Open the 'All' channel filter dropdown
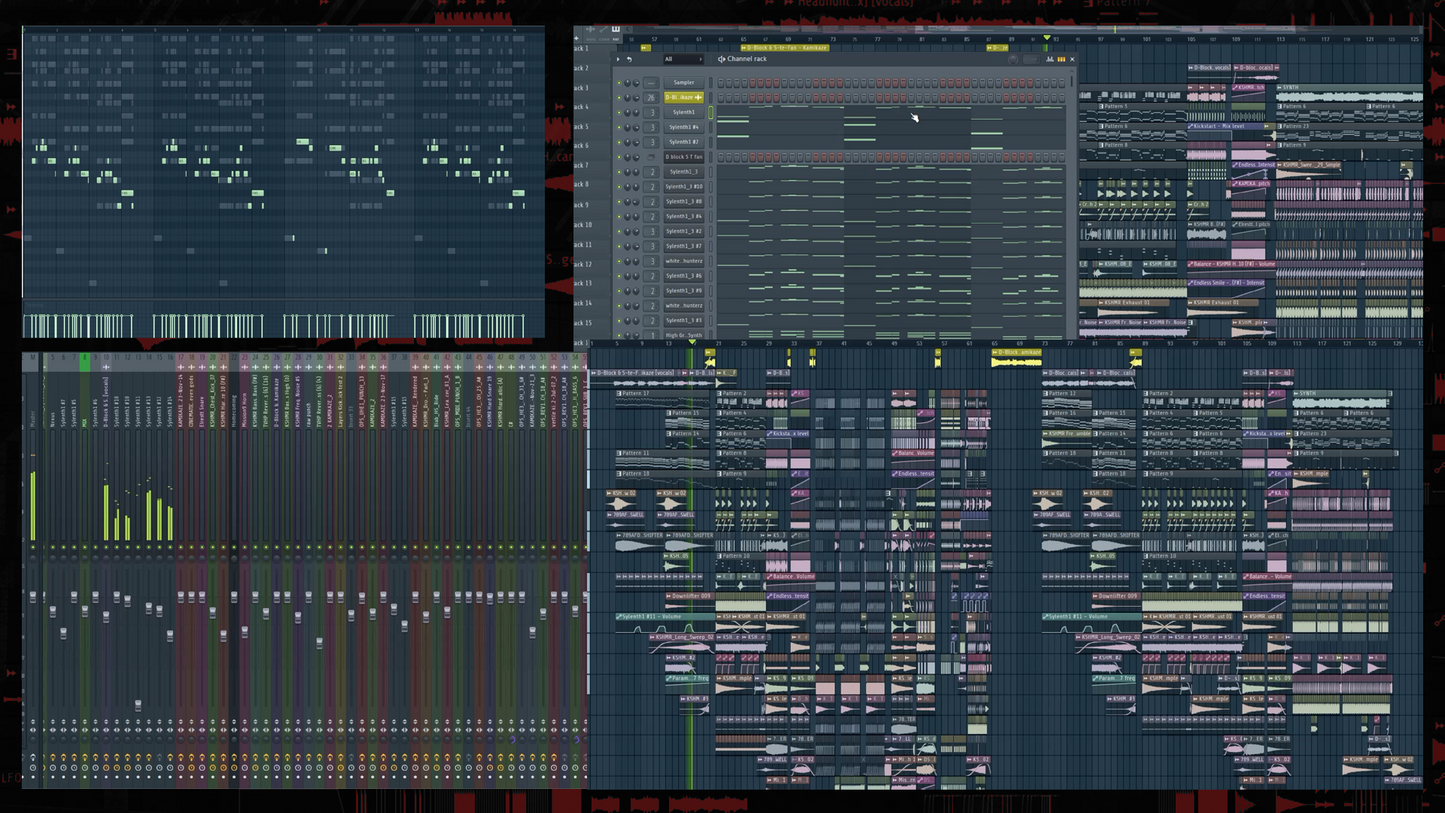 tap(683, 59)
